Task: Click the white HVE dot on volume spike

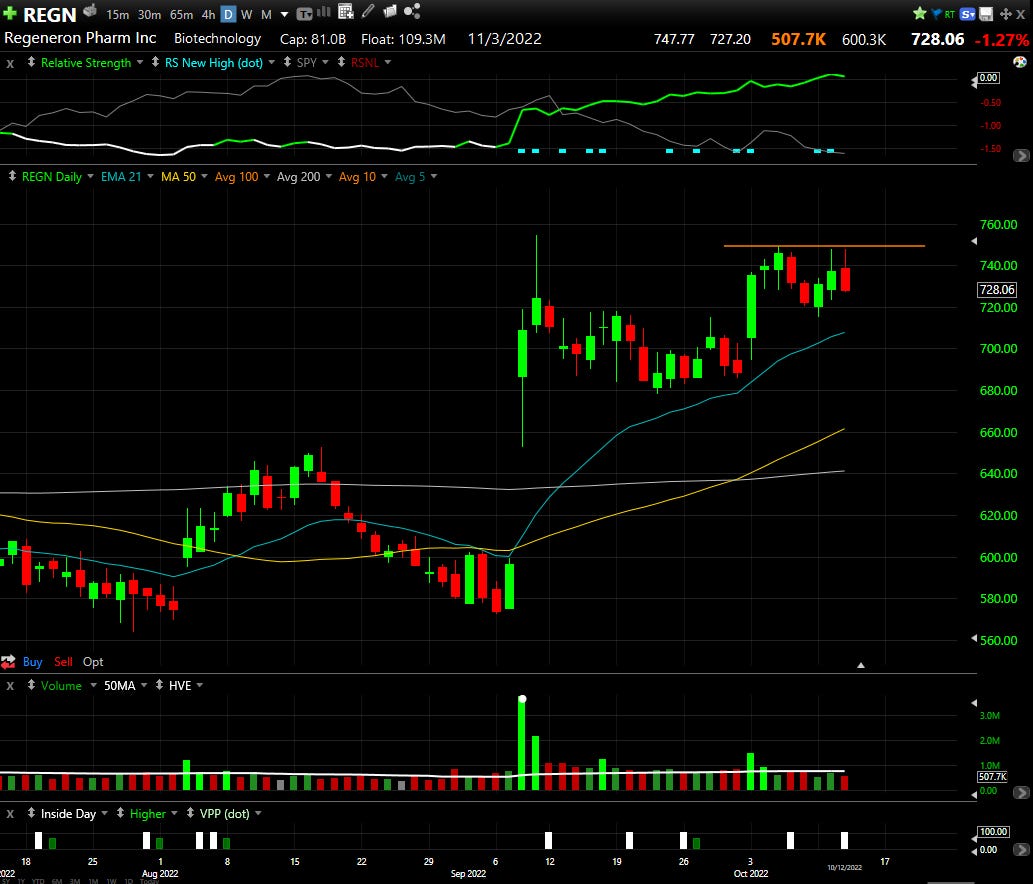Action: click(x=522, y=699)
